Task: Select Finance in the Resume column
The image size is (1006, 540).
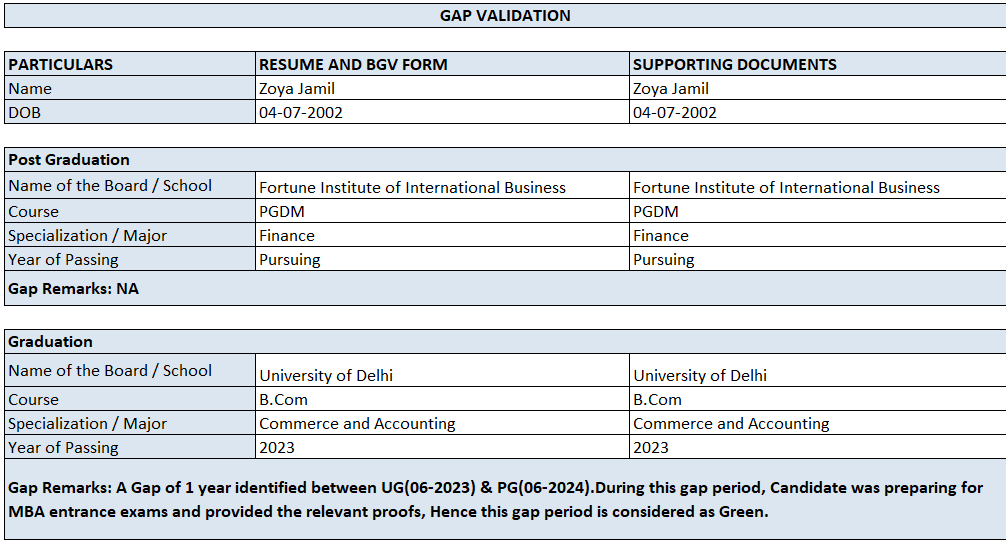Action: [x=442, y=235]
